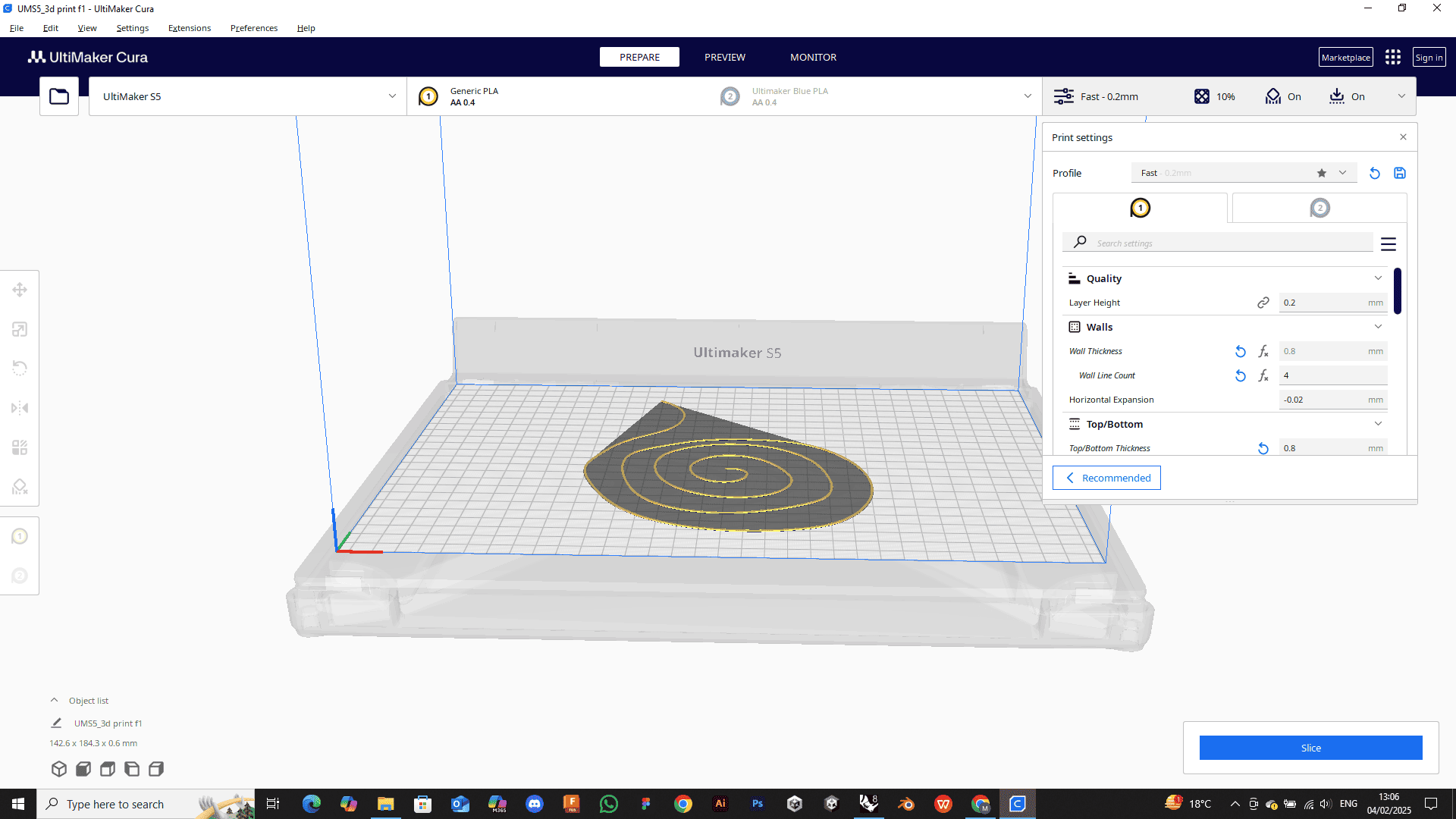The height and width of the screenshot is (819, 1456).
Task: Open file folder icon
Action: 59,96
